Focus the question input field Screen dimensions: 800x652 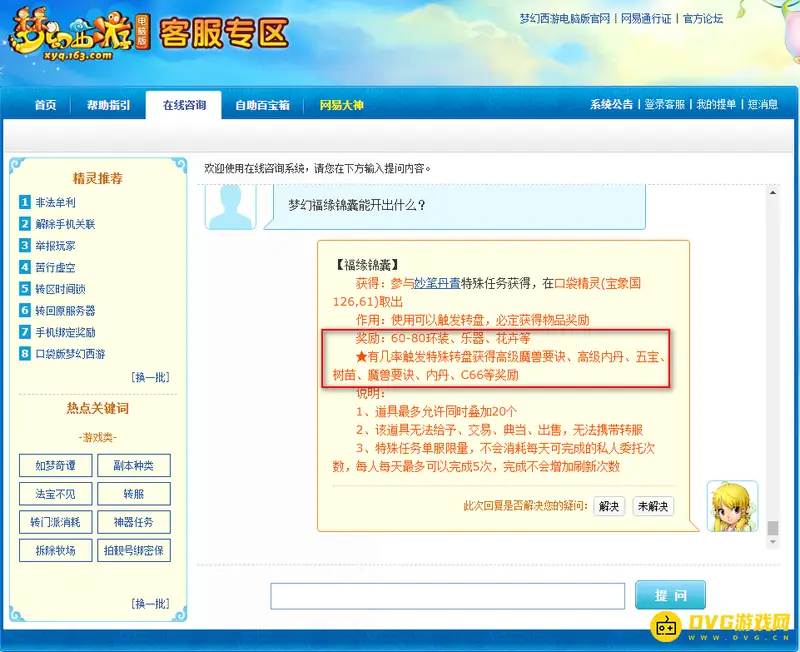point(447,596)
